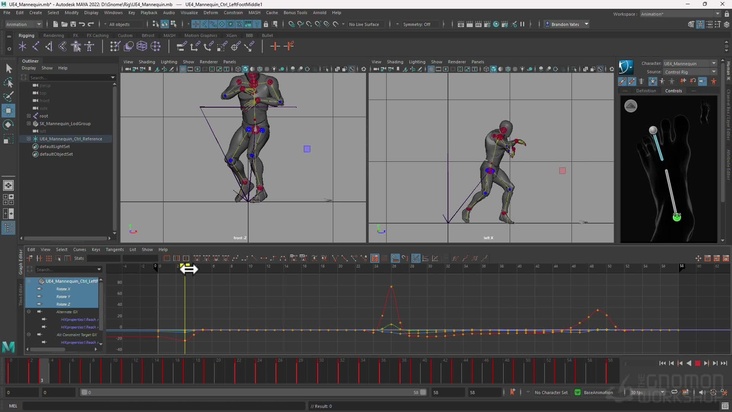This screenshot has height=412, width=732.
Task: Click the Set Key plus shelf icon
Action: [273, 46]
